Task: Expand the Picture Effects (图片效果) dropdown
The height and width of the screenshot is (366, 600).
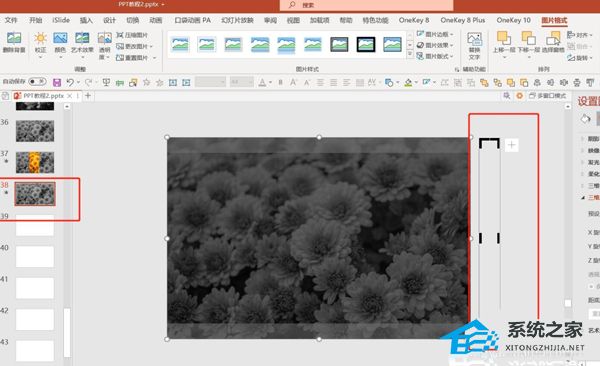Action: click(x=435, y=45)
